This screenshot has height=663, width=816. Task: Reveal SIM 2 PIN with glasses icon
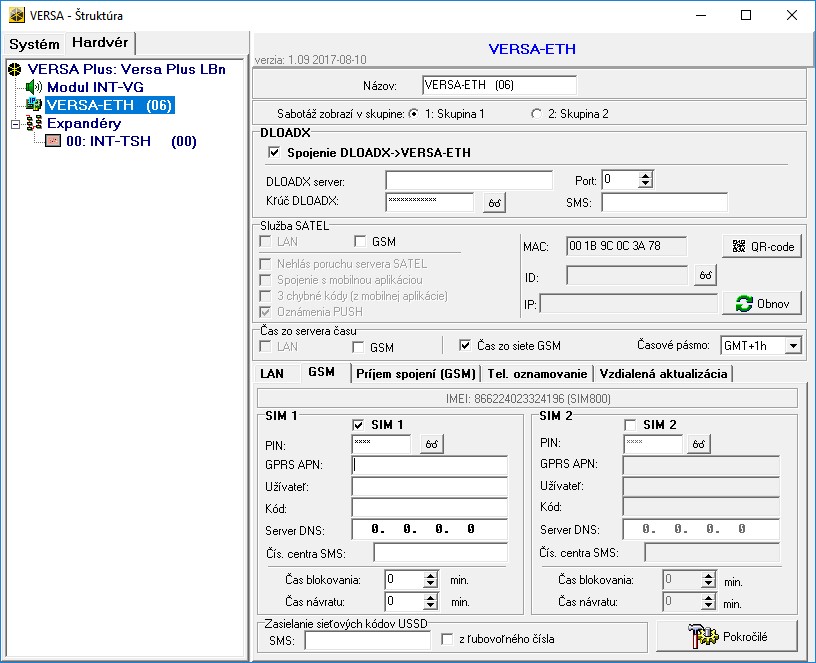tap(701, 444)
